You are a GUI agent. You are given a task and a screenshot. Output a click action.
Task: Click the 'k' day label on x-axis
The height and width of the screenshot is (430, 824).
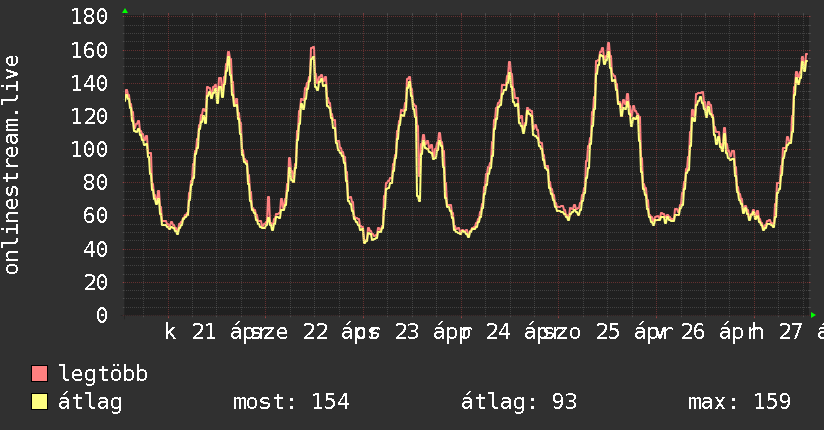pos(170,332)
